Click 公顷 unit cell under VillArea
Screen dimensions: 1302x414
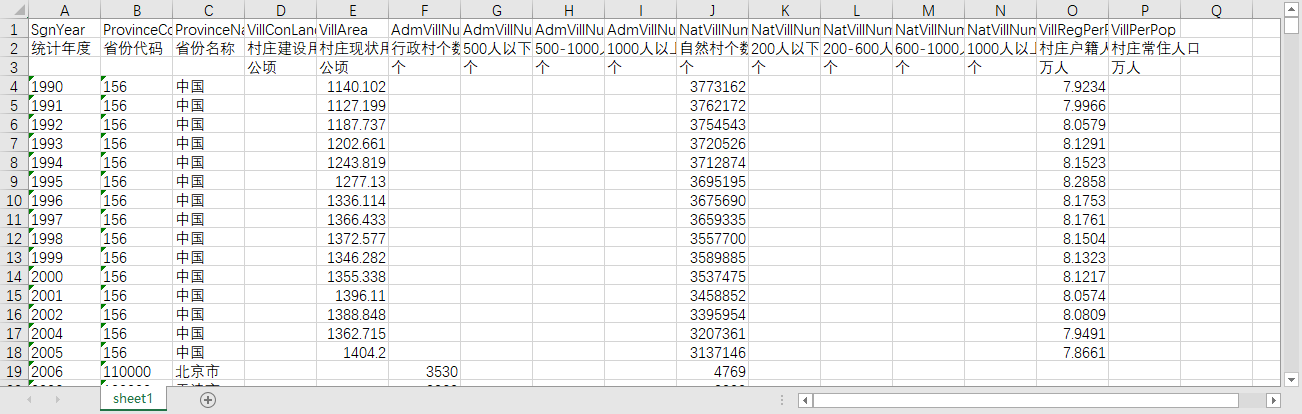pos(352,67)
